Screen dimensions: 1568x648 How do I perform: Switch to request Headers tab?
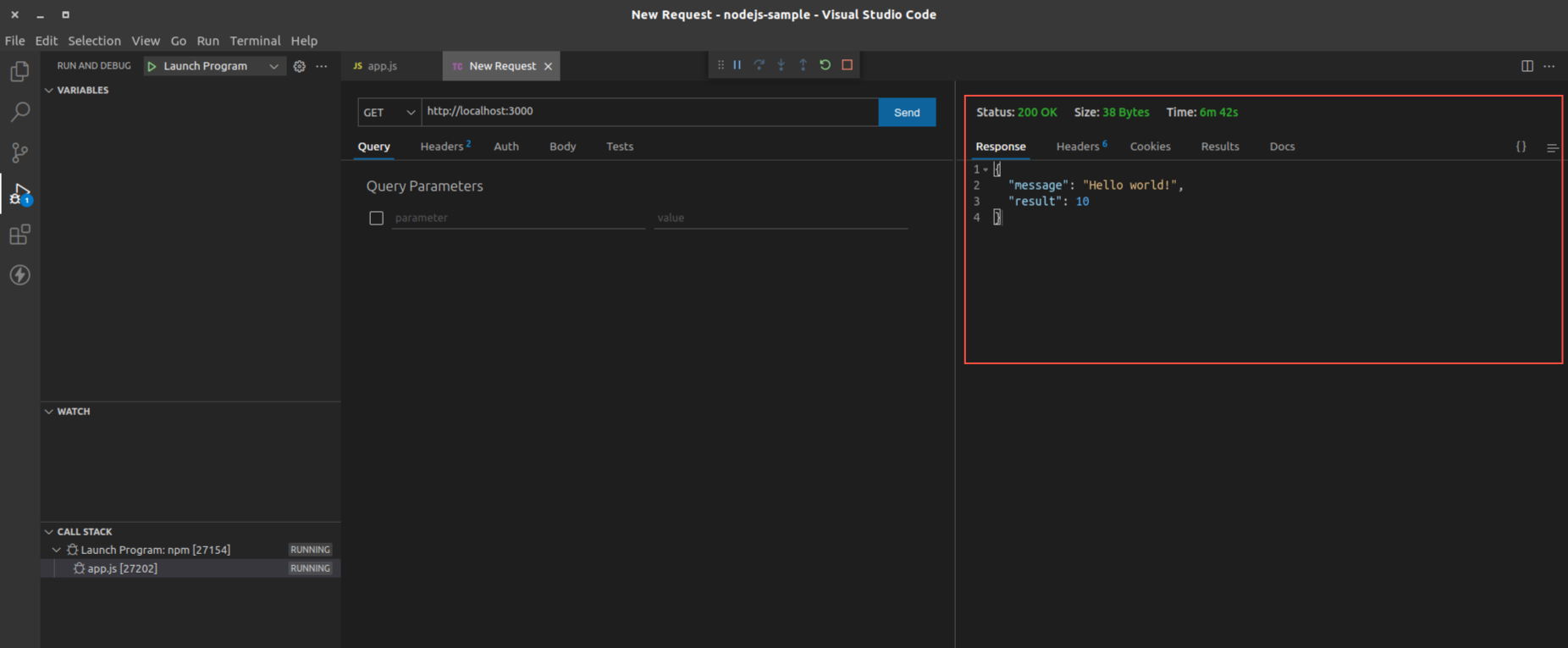coord(444,147)
